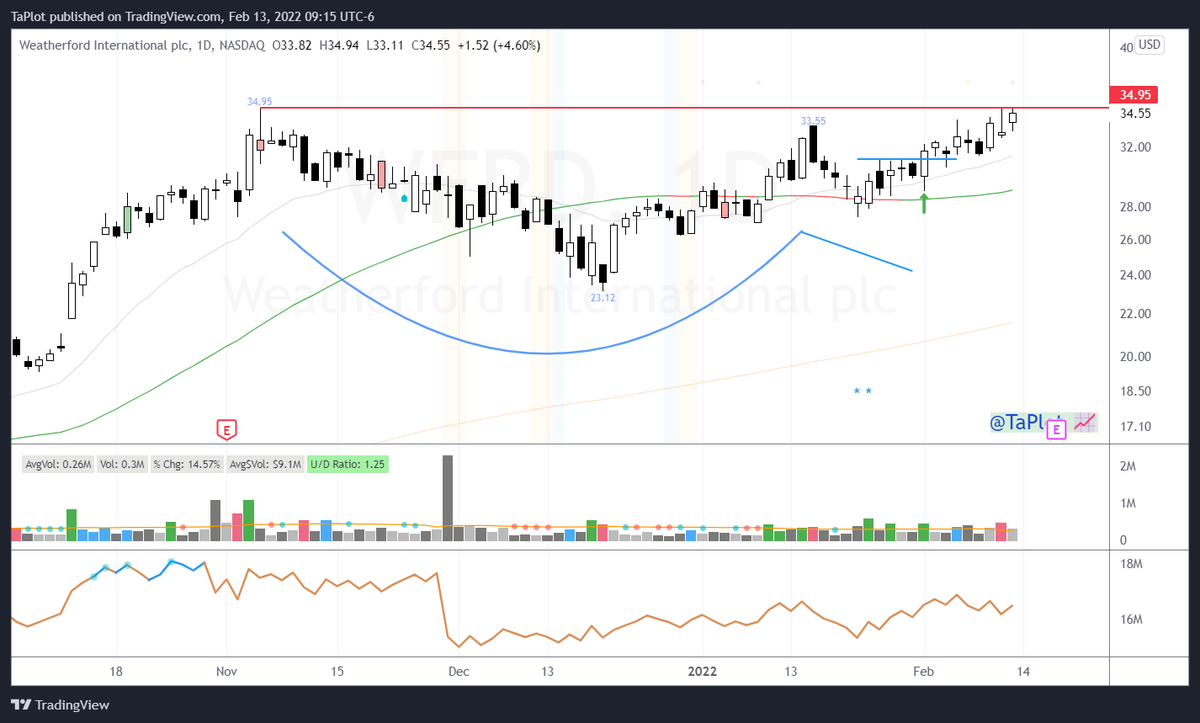Click the pink chart icon beside @TaPlot
The height and width of the screenshot is (723, 1200).
(1085, 424)
